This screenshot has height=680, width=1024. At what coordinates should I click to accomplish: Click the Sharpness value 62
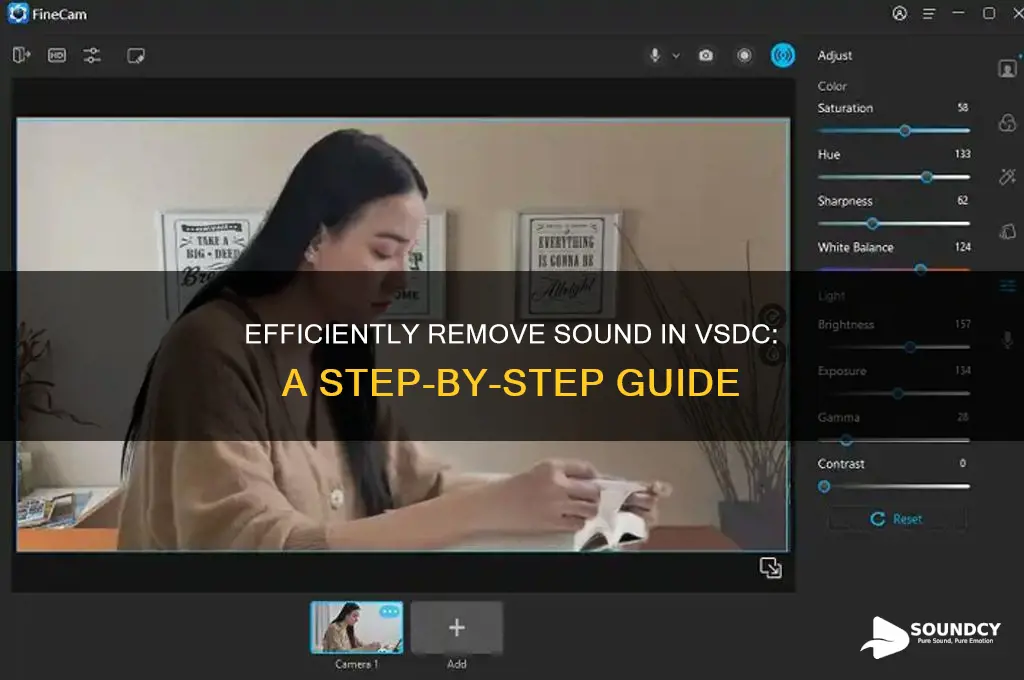[963, 200]
